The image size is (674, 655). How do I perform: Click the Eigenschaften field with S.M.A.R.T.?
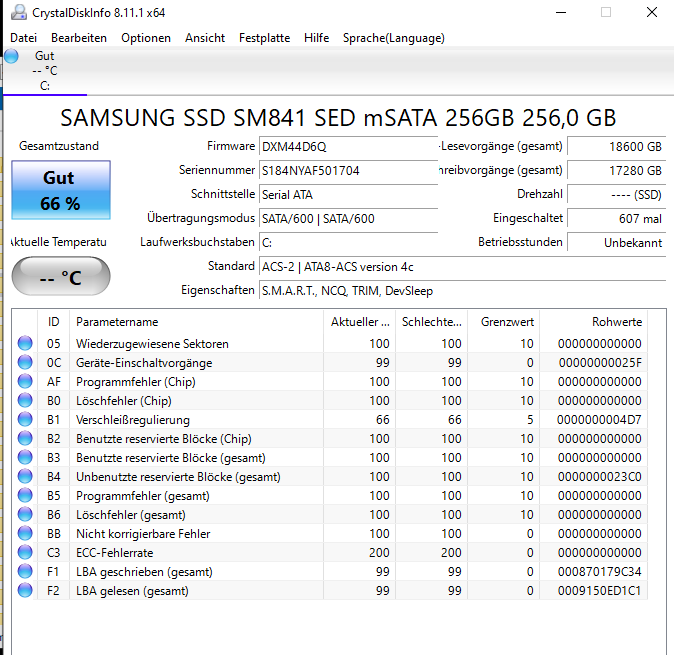click(463, 291)
